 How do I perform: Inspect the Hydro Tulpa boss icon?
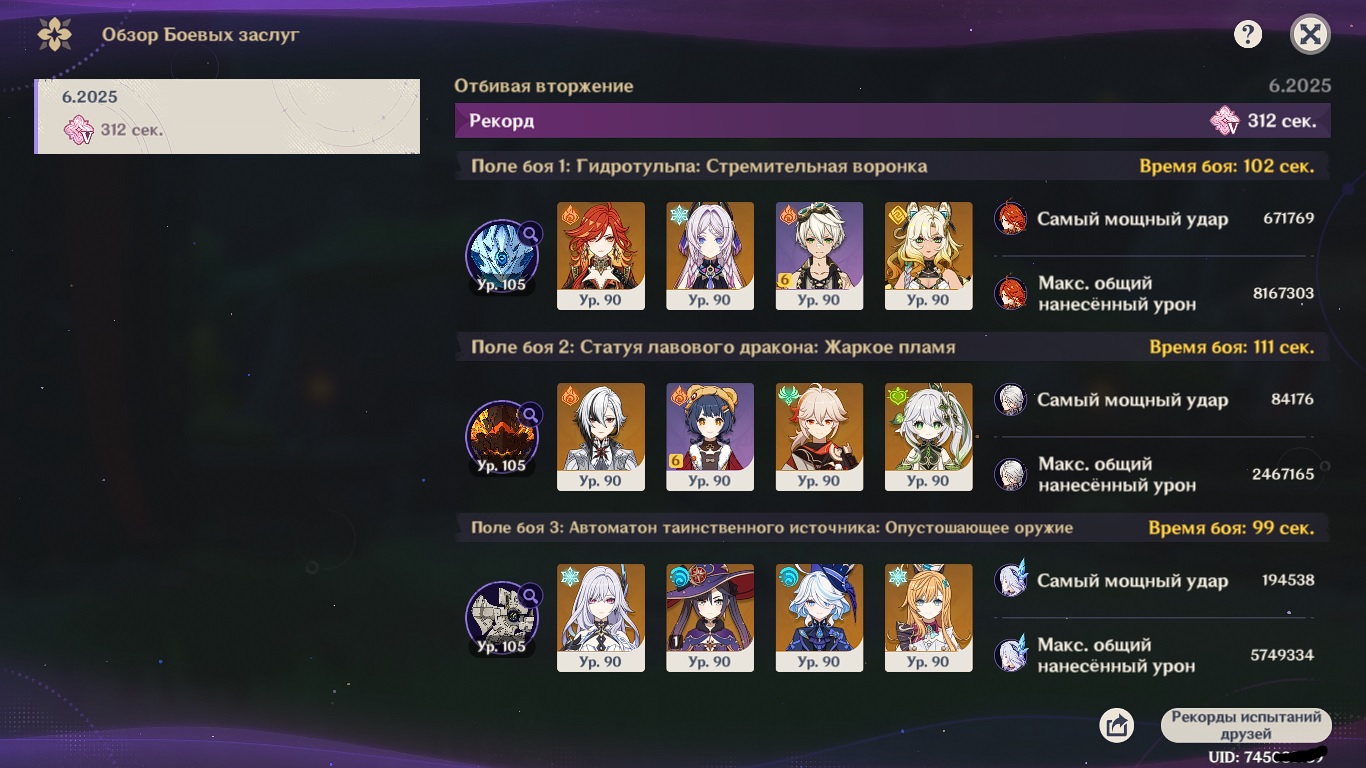click(x=502, y=256)
